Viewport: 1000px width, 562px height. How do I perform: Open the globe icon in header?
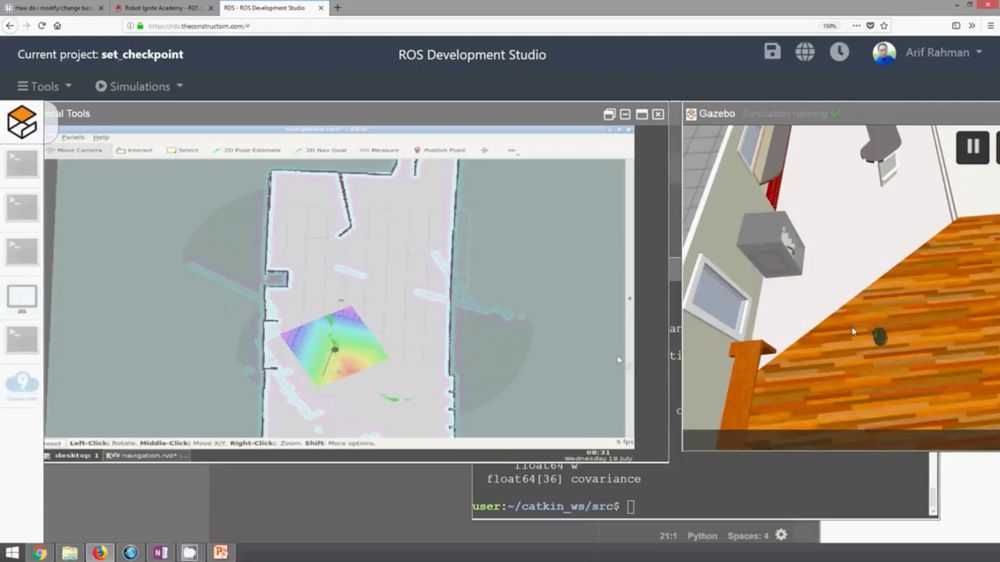(805, 52)
